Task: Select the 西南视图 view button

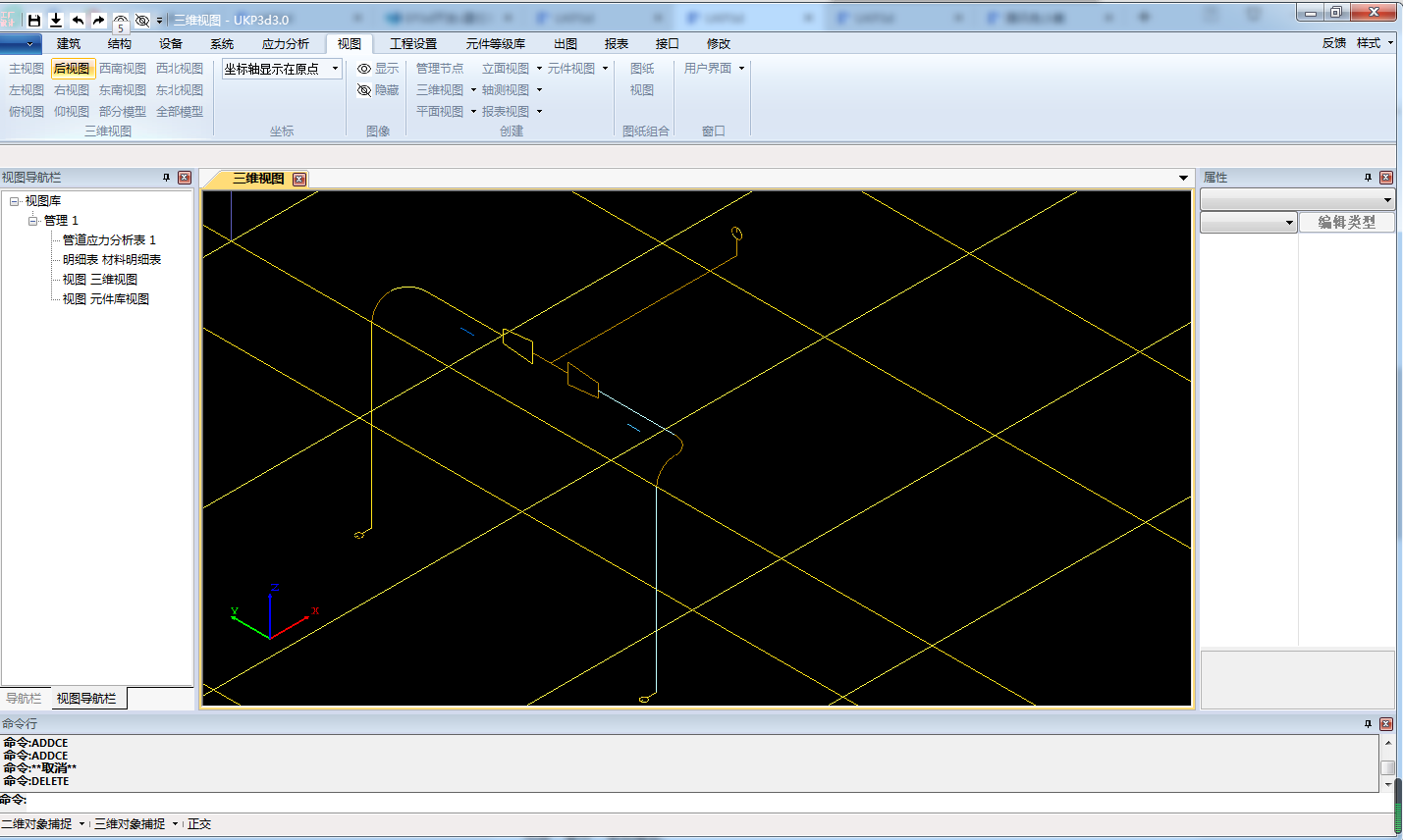Action: (123, 69)
